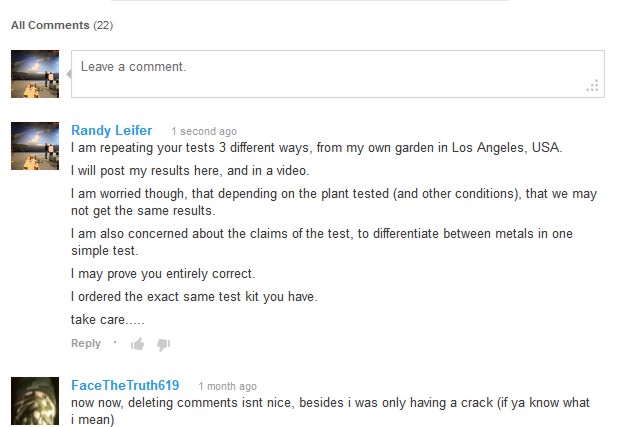Screen dimensions: 628x427
Task: Click the "1 second ago" timestamp
Action: click(x=204, y=132)
